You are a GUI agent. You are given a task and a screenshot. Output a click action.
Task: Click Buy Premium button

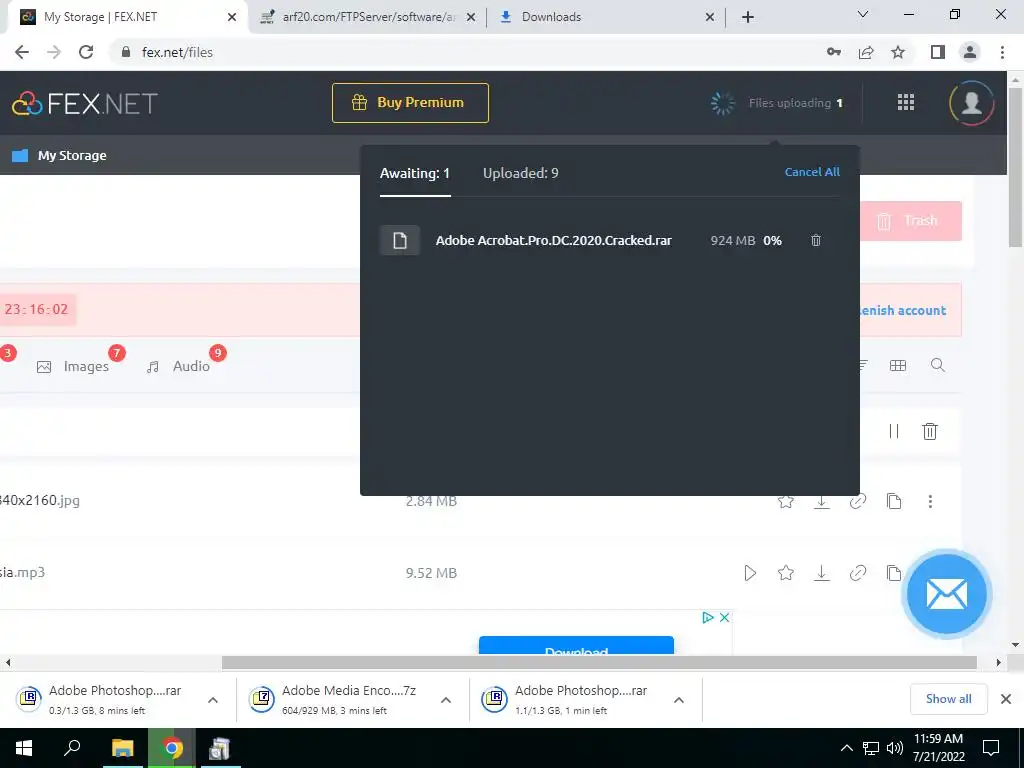coord(410,103)
